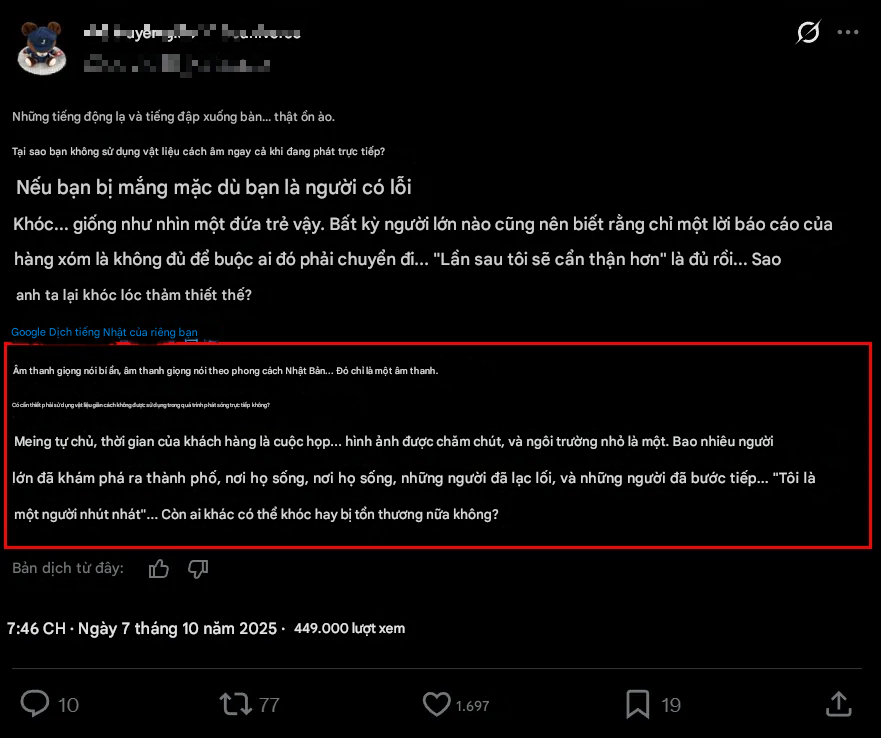This screenshot has height=738, width=881.
Task: Click the reply speech bubble icon
Action: point(35,704)
